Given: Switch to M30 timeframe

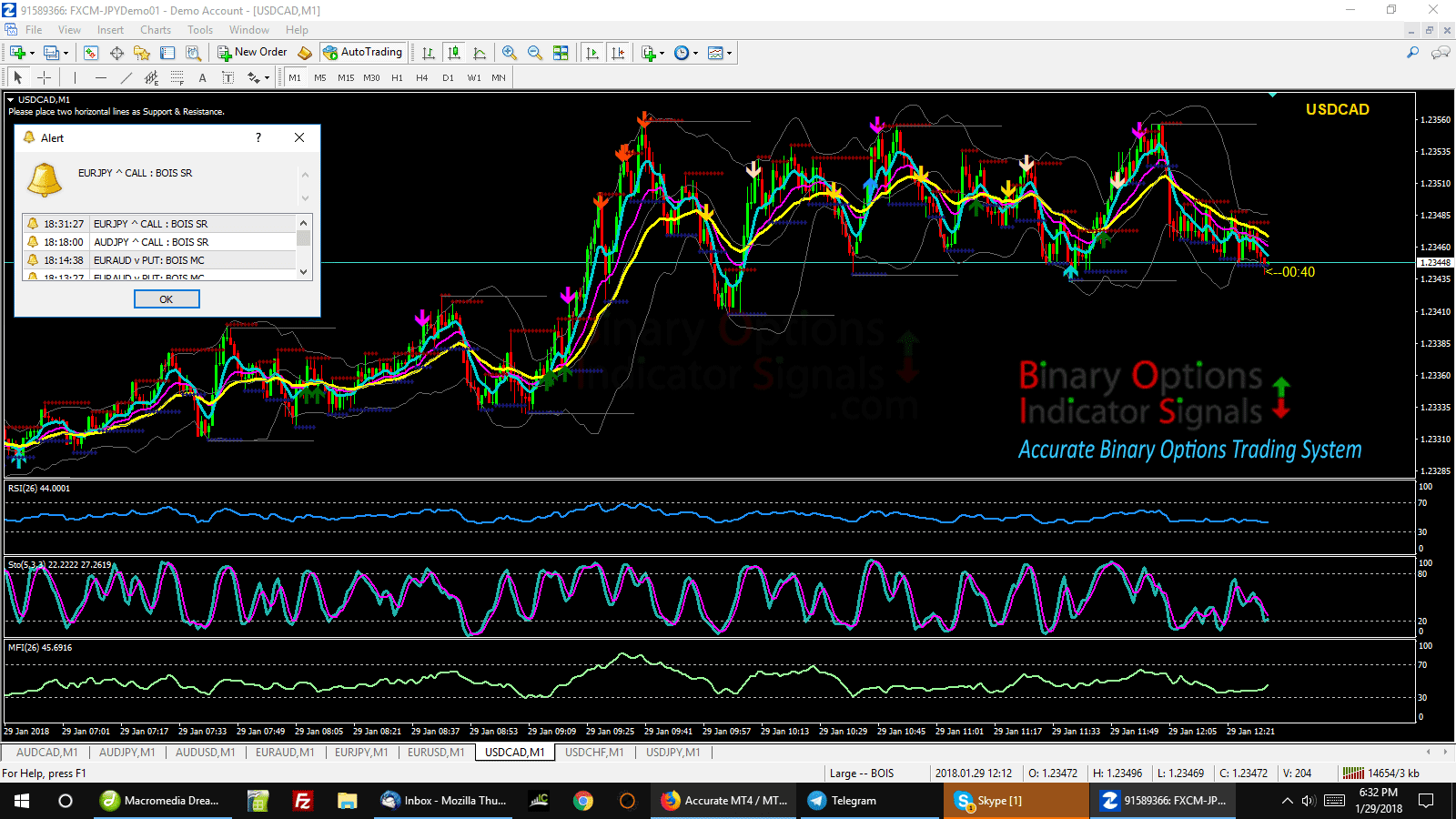Looking at the screenshot, I should click(371, 77).
